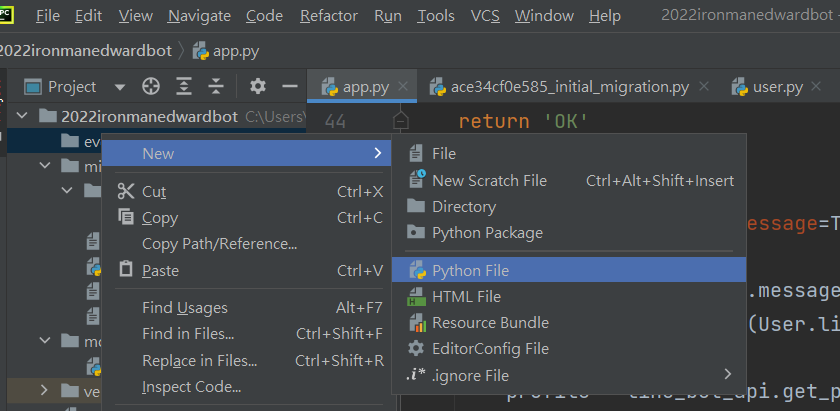Click Expand All icon in Project toolbar
This screenshot has width=840, height=411.
click(x=184, y=86)
